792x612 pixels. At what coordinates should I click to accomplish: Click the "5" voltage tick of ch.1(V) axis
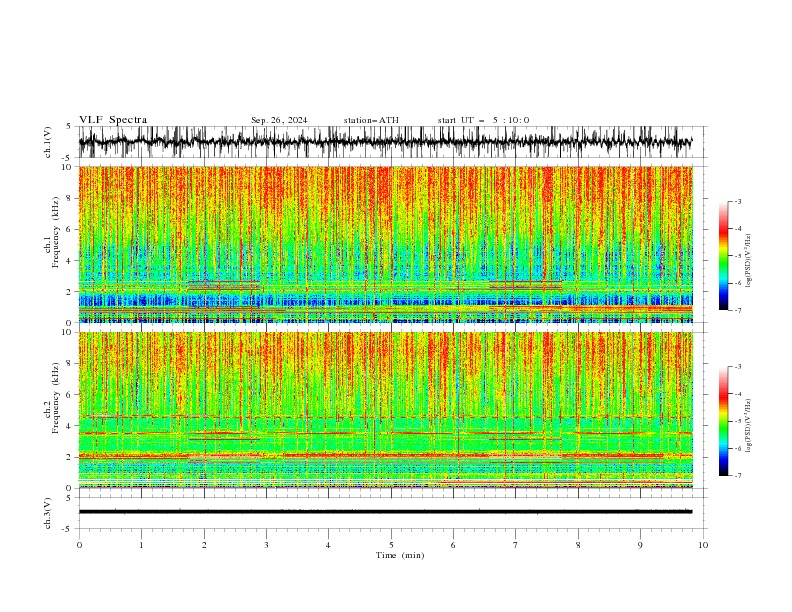pyautogui.click(x=69, y=126)
